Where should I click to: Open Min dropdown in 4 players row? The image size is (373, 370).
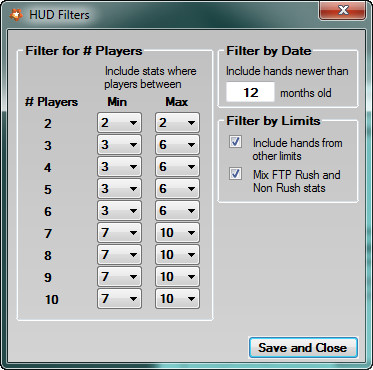click(x=119, y=167)
